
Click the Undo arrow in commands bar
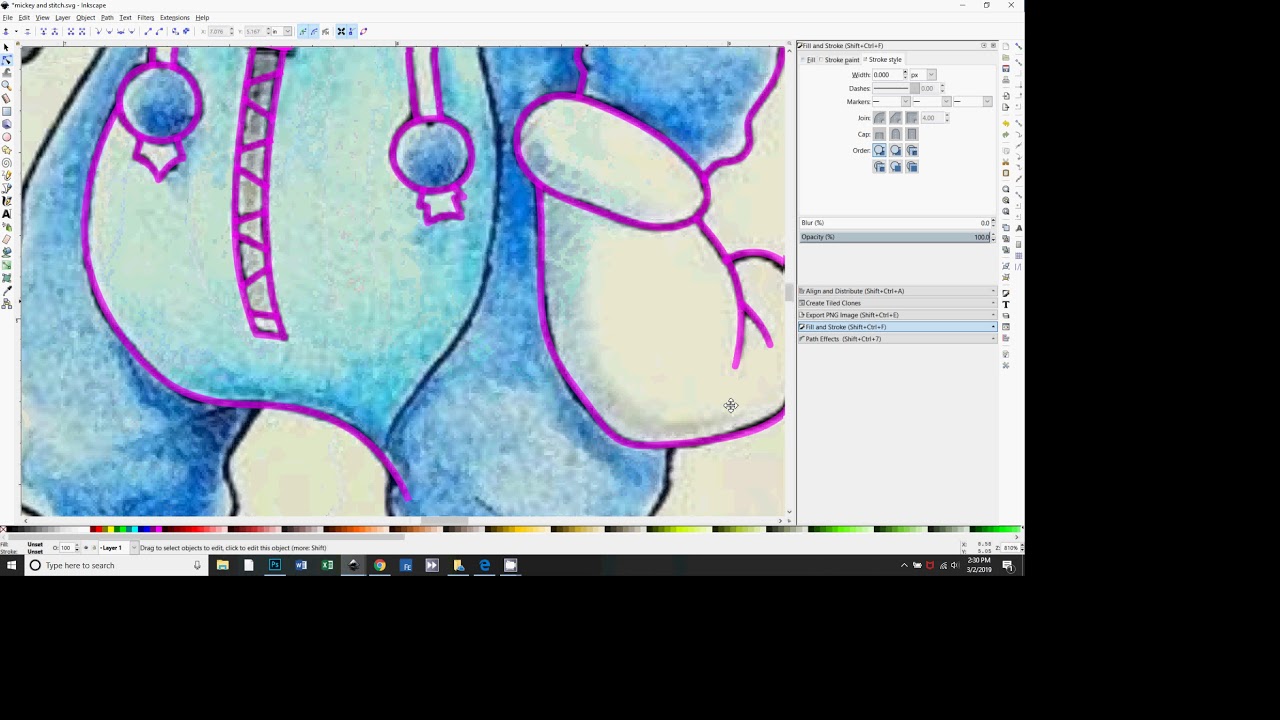click(1006, 123)
